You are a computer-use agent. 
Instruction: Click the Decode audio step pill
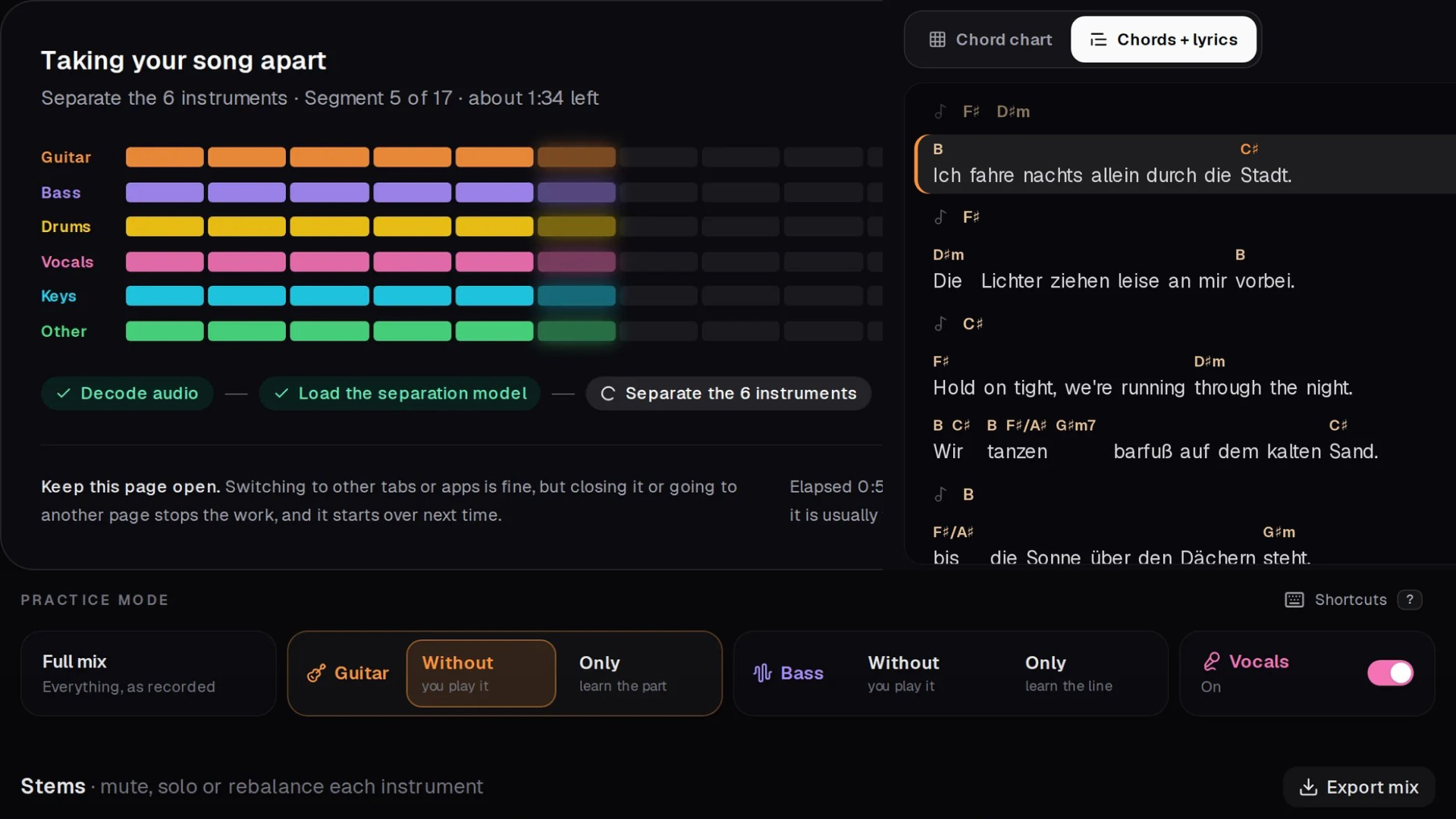tap(127, 394)
